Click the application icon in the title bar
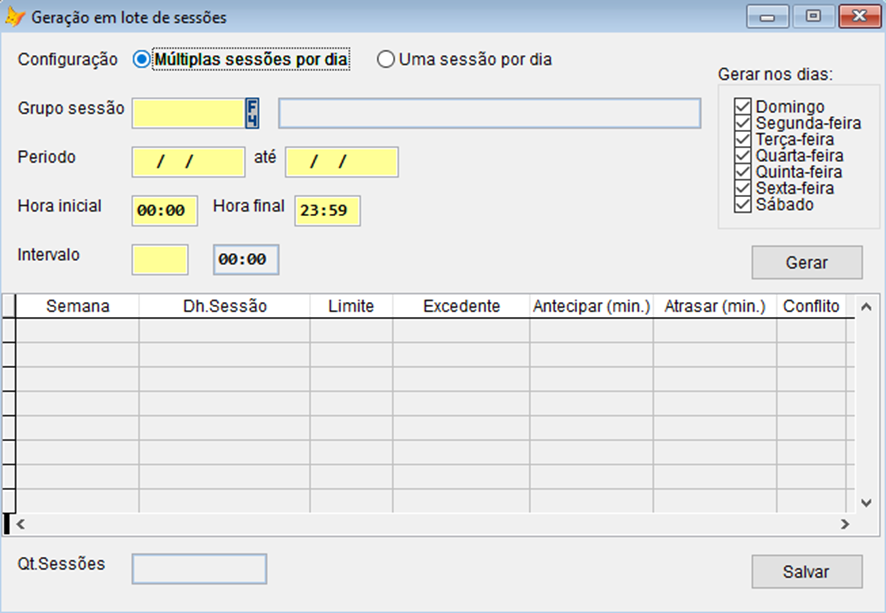The height and width of the screenshot is (613, 886). pos(16,17)
